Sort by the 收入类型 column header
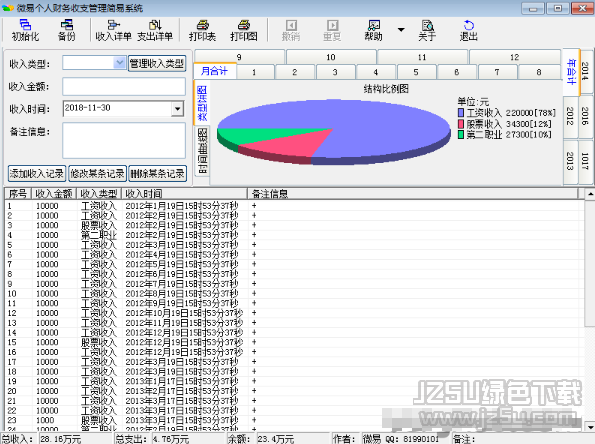 [x=99, y=194]
